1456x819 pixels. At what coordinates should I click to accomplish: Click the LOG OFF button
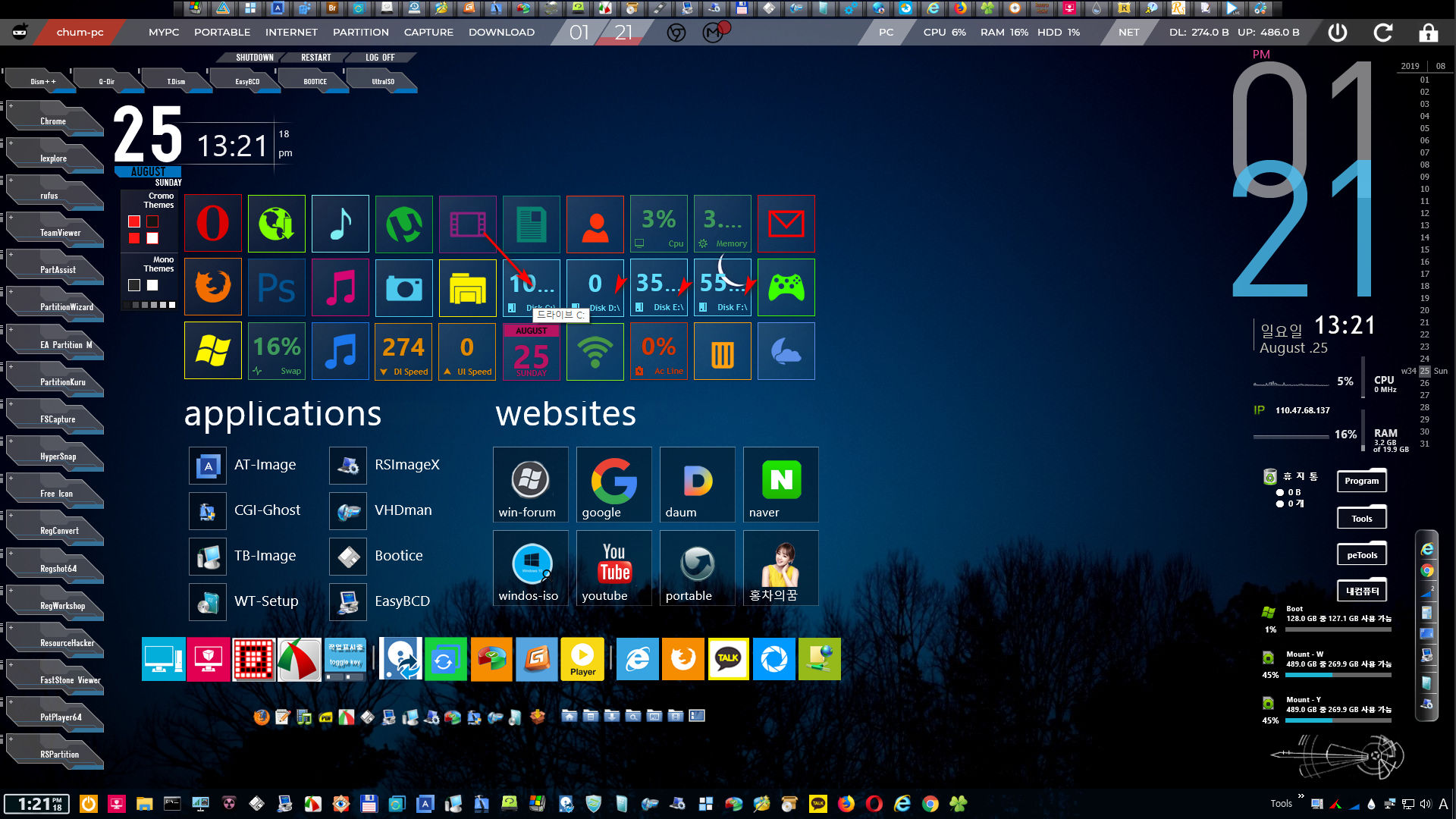click(380, 58)
